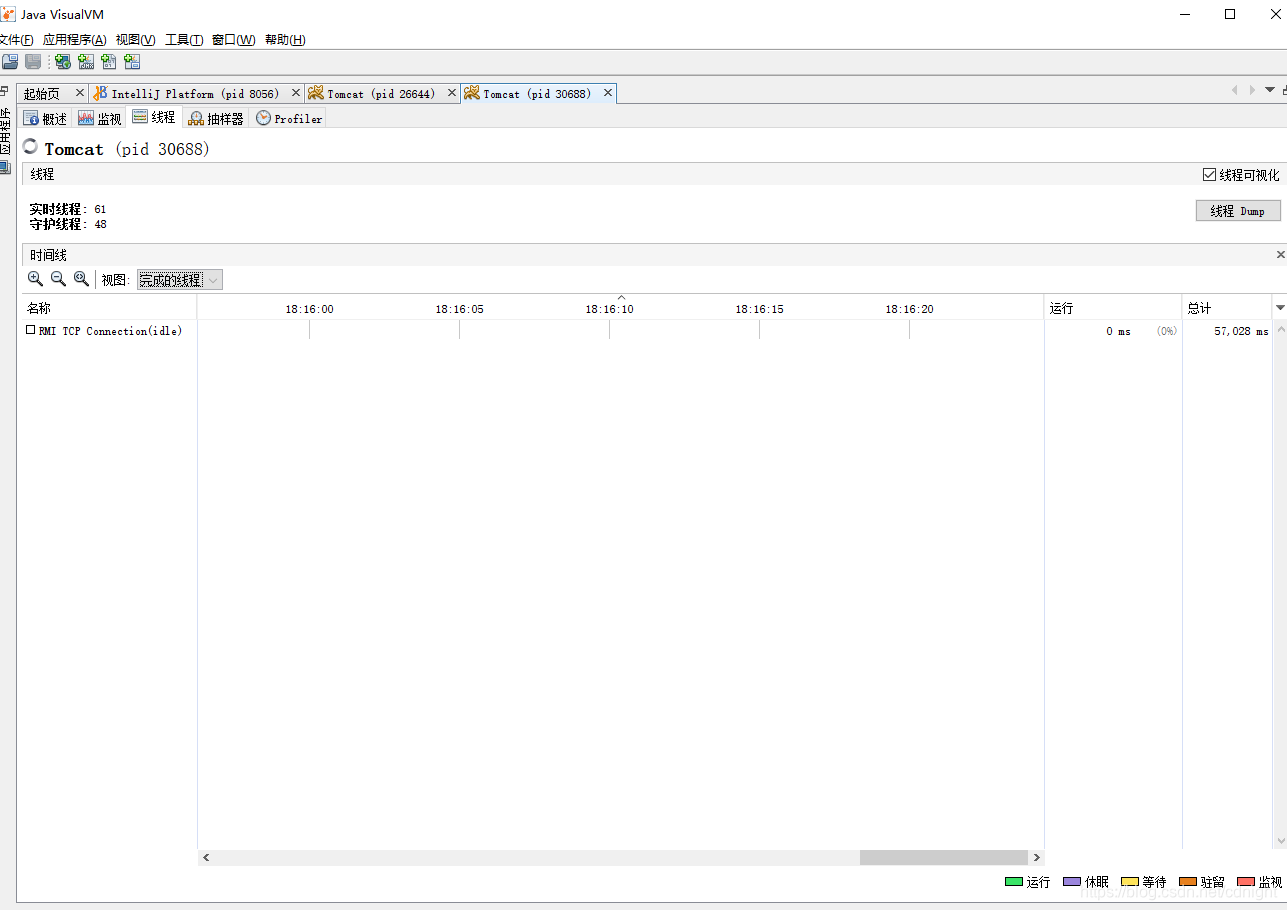The height and width of the screenshot is (910, 1287).
Task: Click the yellow 等待 legend swatch
Action: [1130, 882]
